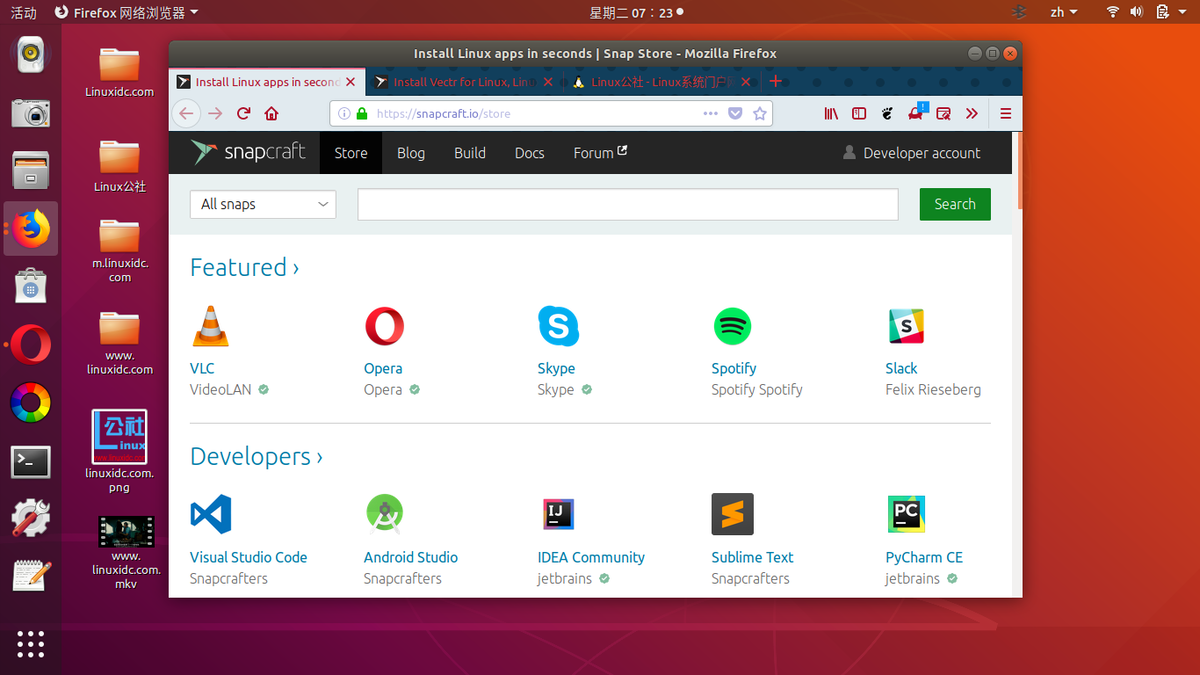
Task: Open the Visual Studio Code text link
Action: tap(248, 557)
